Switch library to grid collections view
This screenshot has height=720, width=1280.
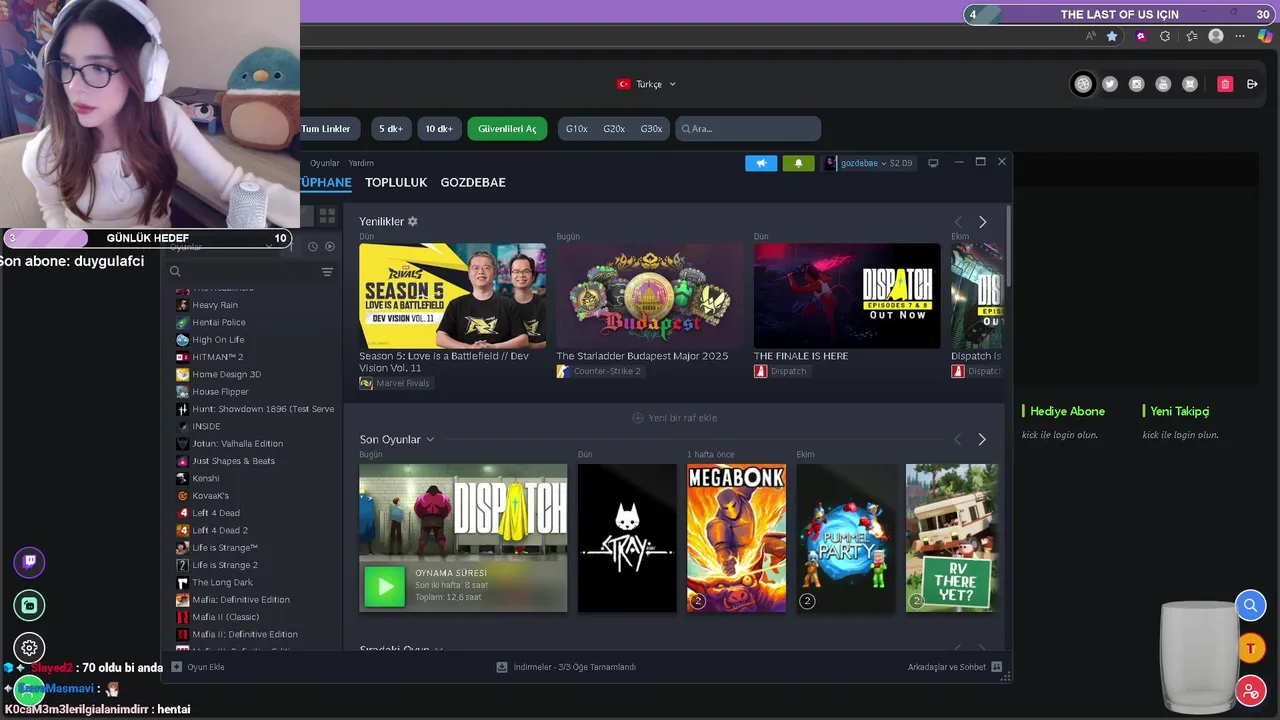327,215
